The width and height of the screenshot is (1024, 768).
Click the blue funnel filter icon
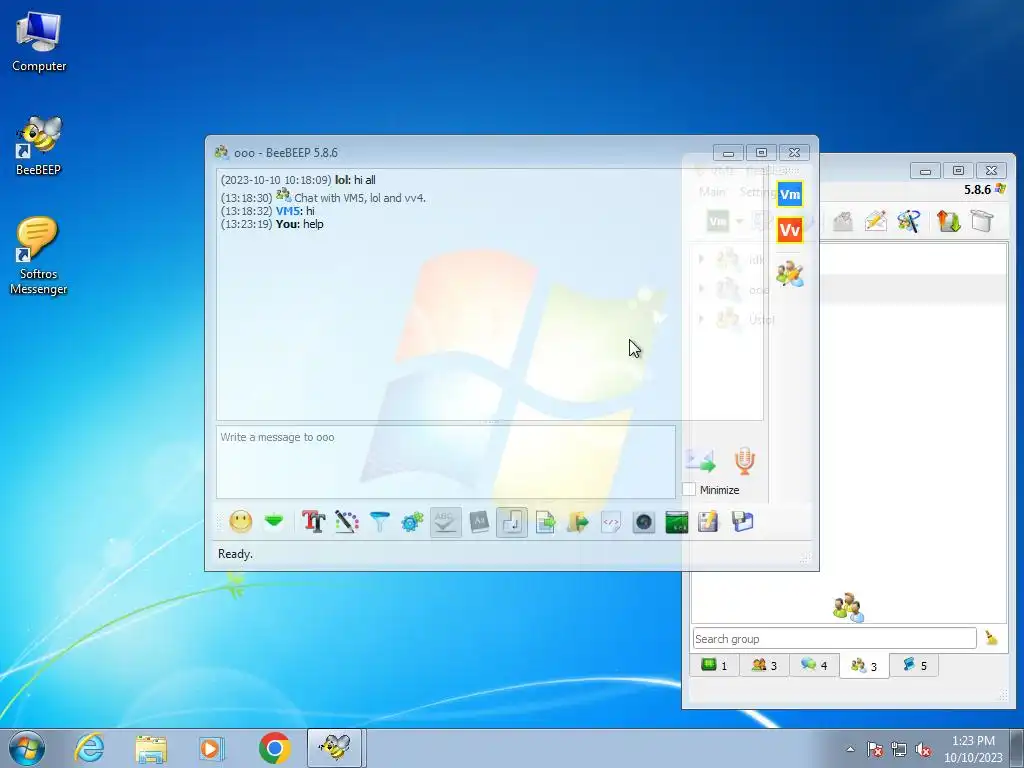pyautogui.click(x=379, y=522)
